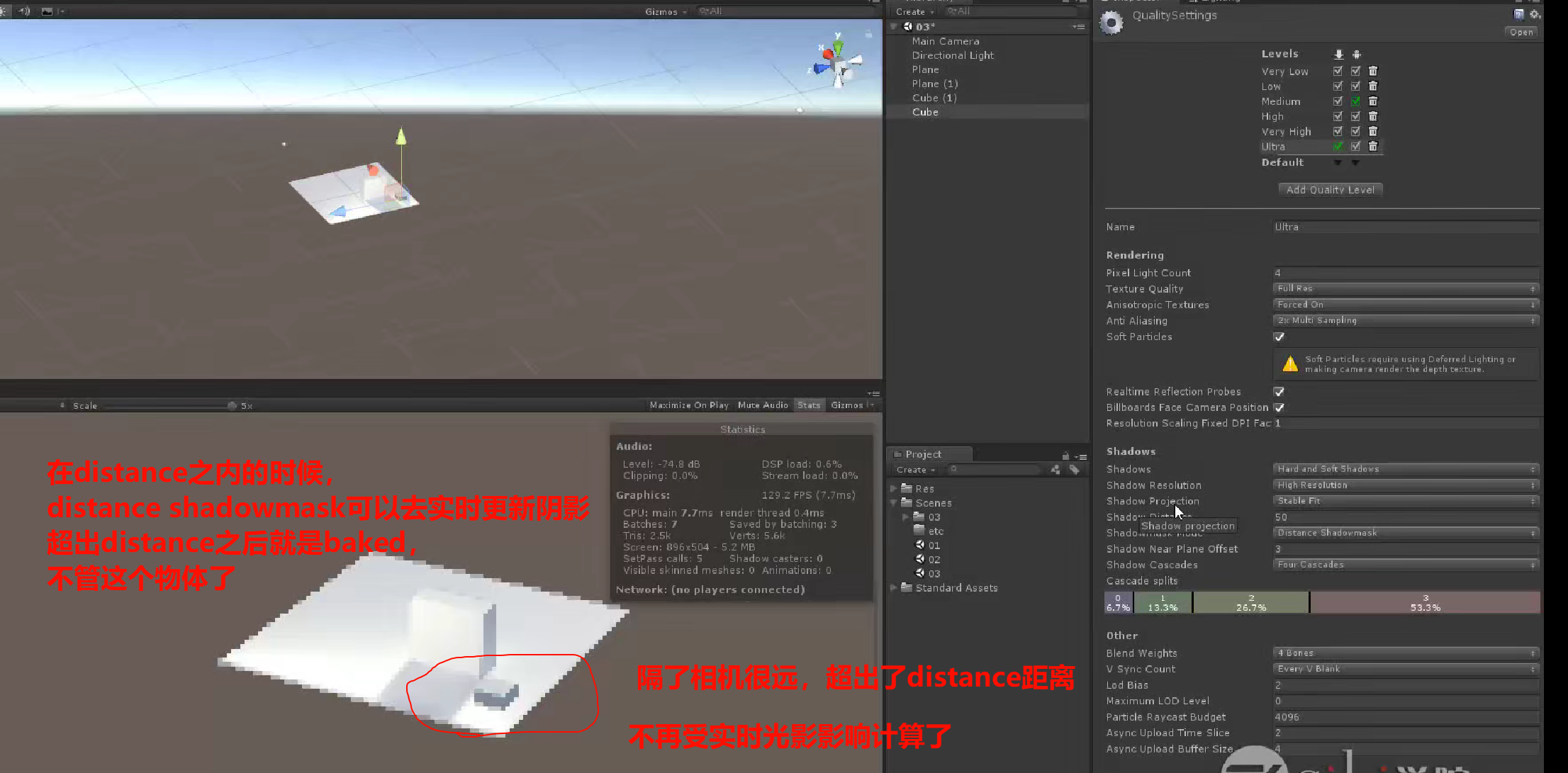
Task: Toggle the Project panel lock icon
Action: [1065, 456]
